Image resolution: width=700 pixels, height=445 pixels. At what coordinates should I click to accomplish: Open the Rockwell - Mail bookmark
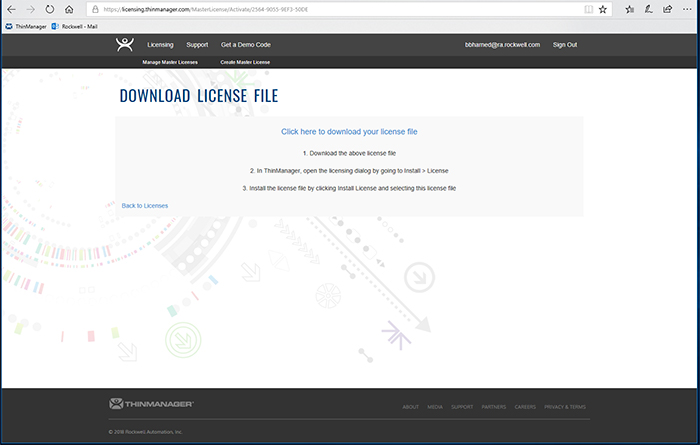[x=75, y=26]
